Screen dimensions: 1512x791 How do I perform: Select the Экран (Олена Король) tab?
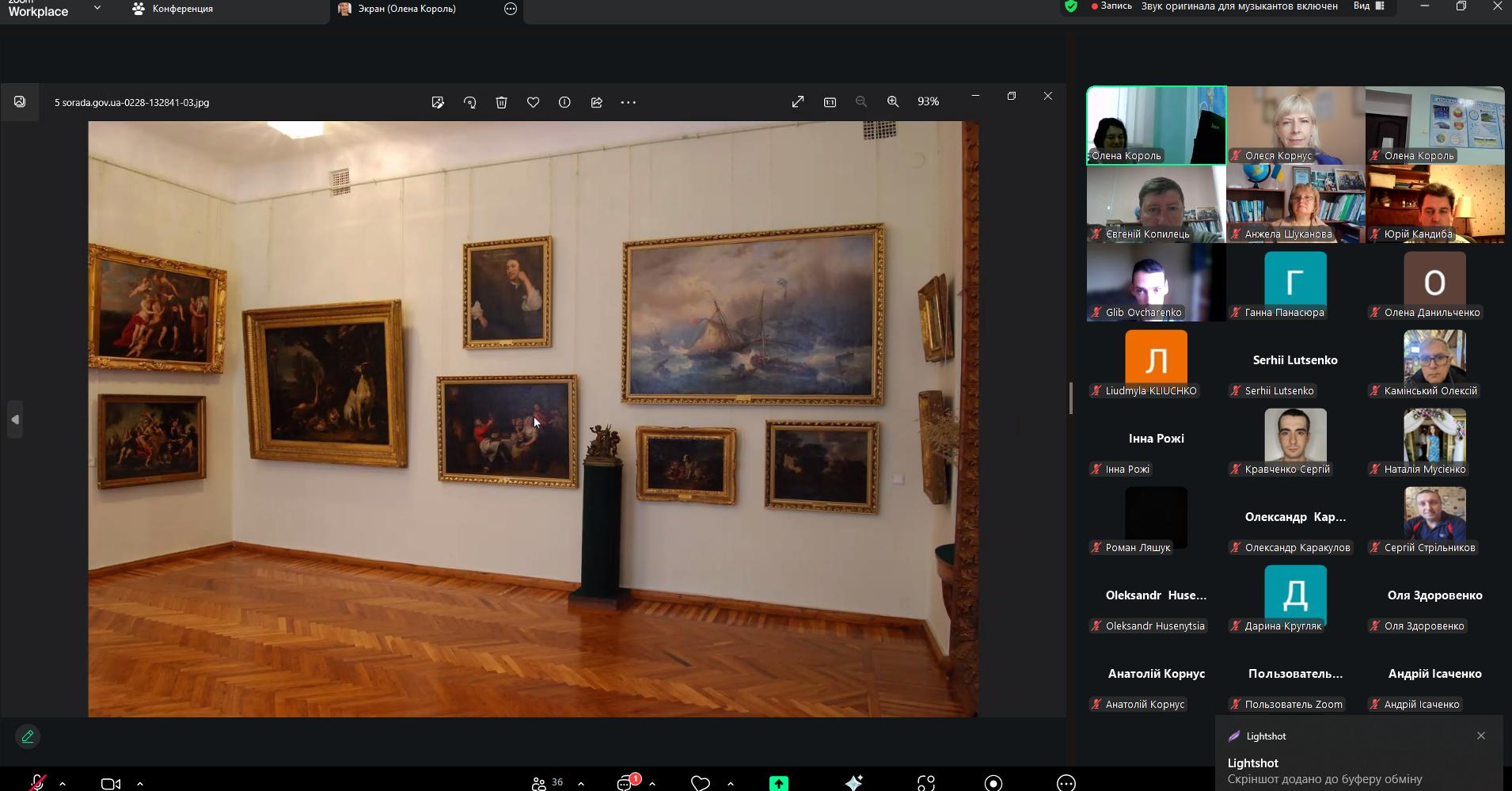(406, 9)
